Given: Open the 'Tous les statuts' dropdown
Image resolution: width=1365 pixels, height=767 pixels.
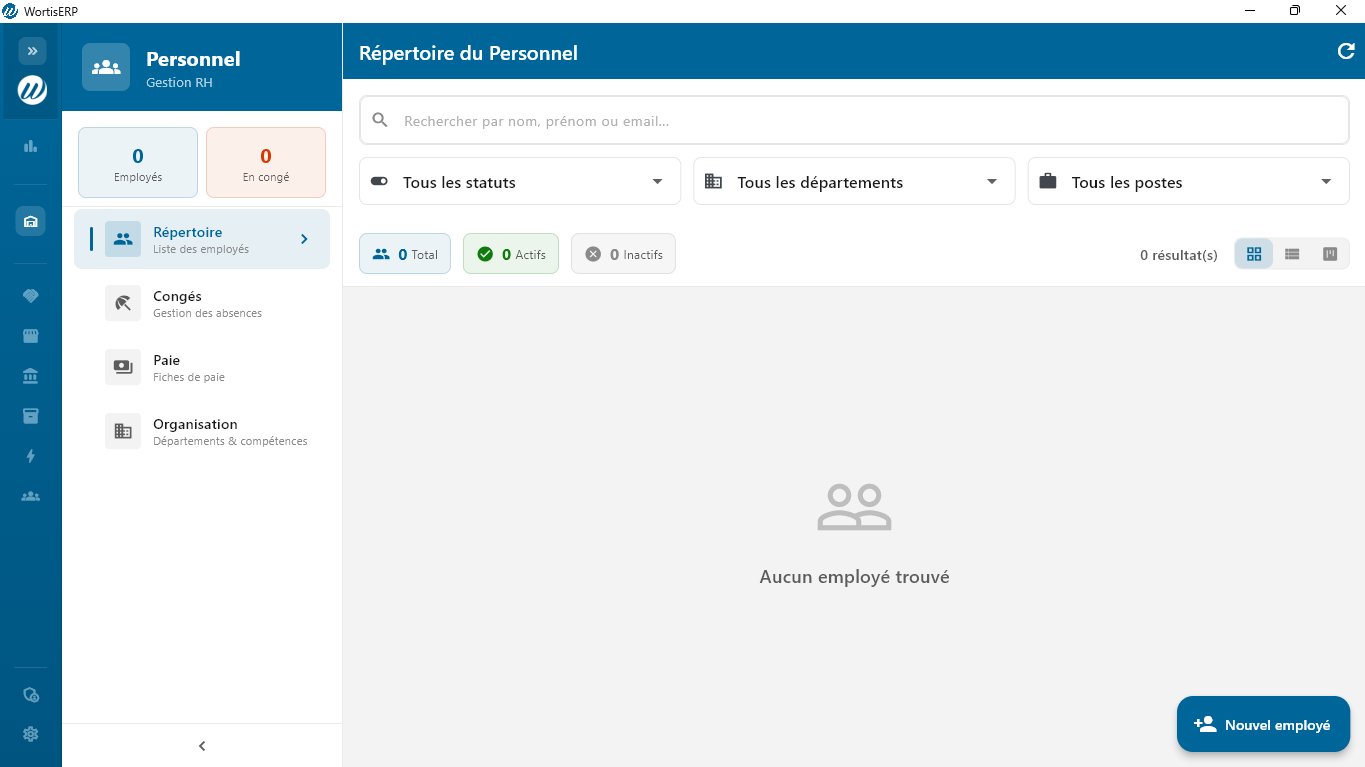Looking at the screenshot, I should (519, 182).
